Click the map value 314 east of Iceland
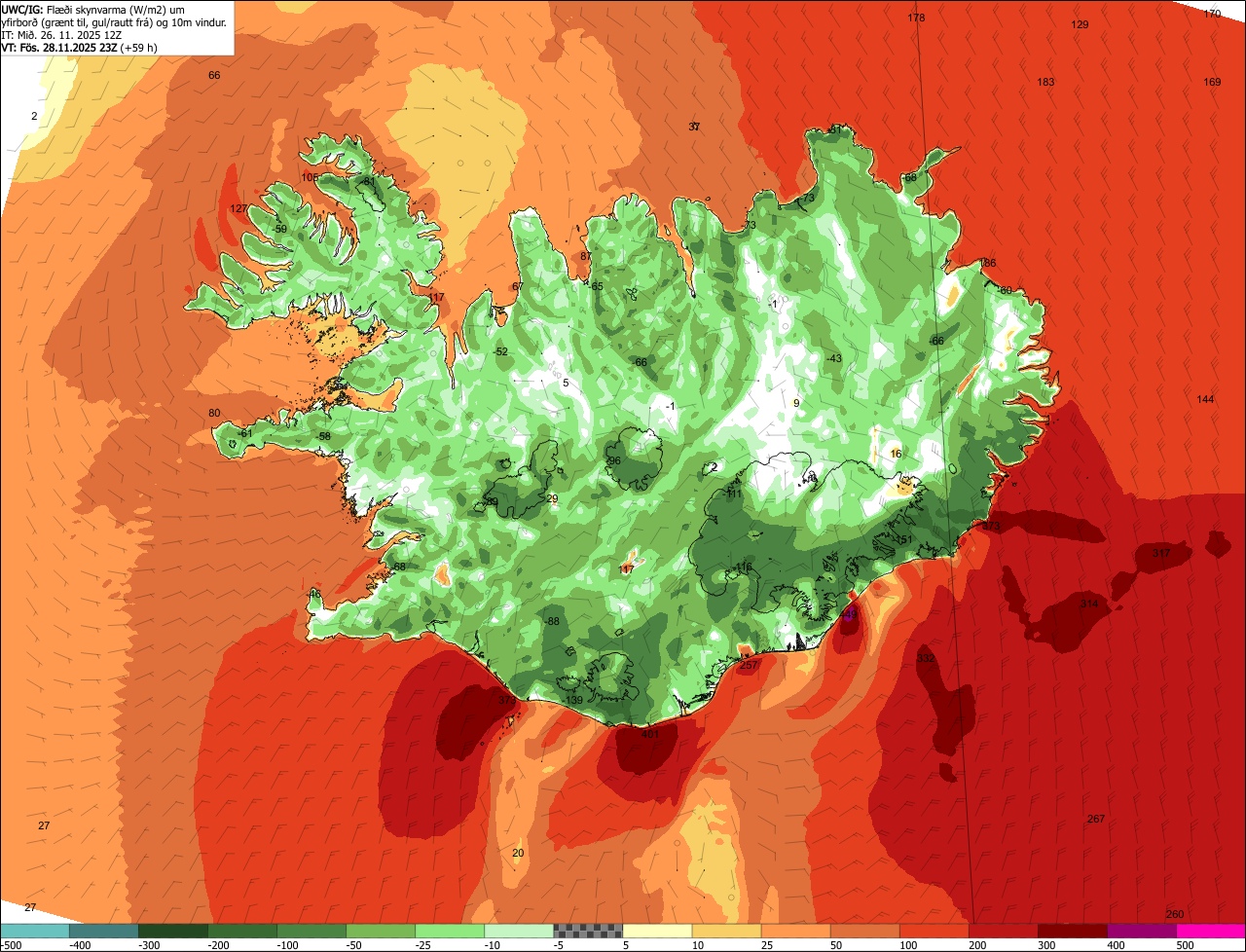Image resolution: width=1246 pixels, height=952 pixels. point(1089,604)
